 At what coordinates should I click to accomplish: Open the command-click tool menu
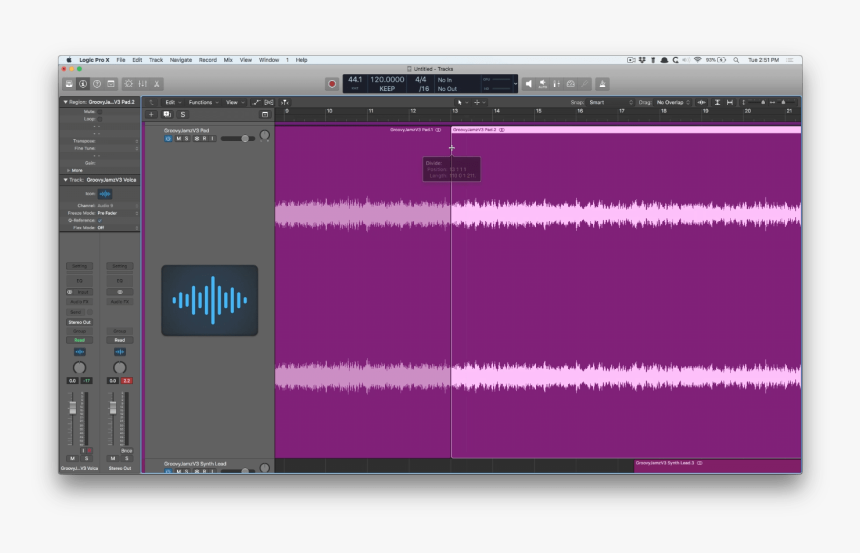(479, 102)
